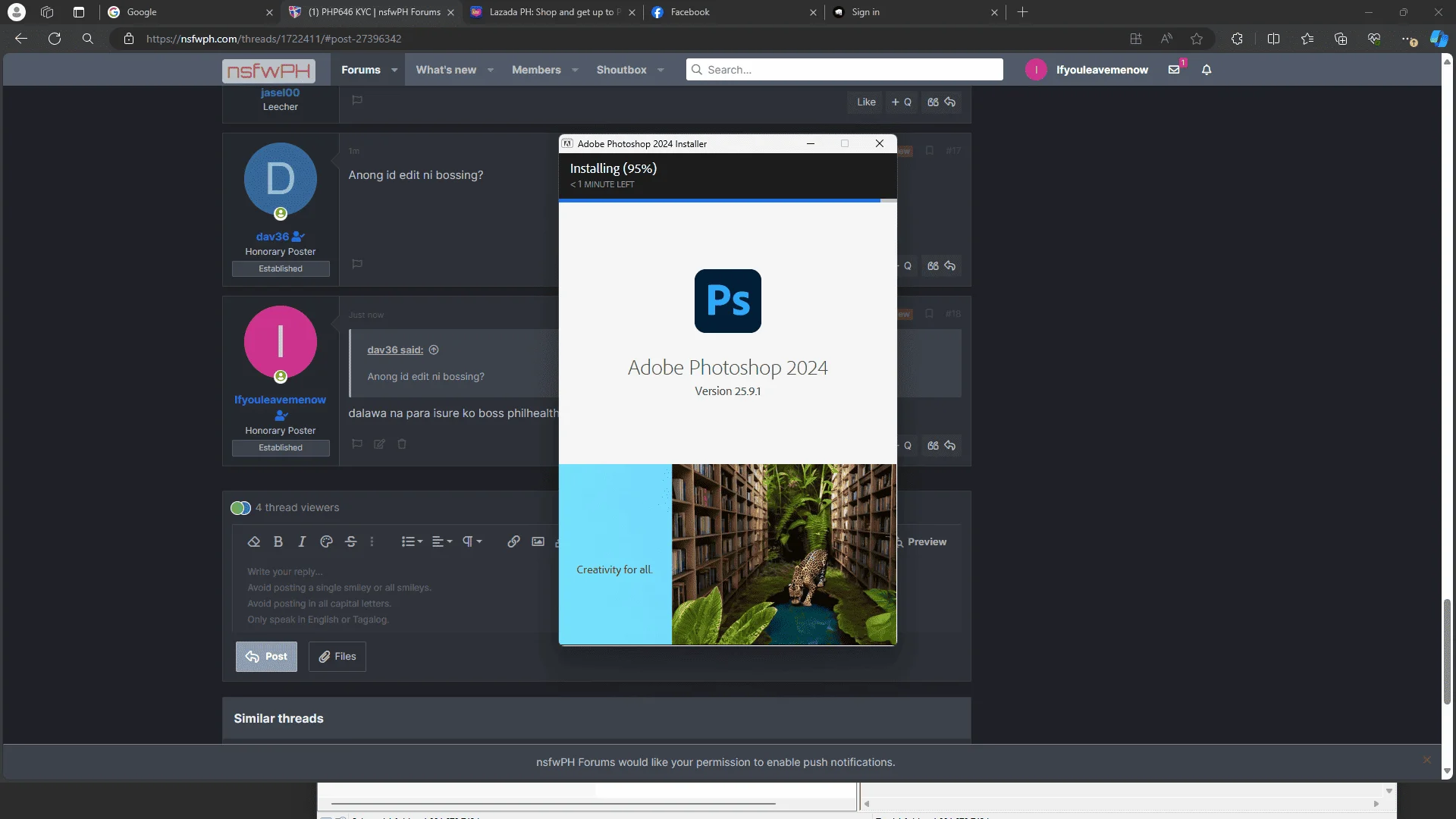Open the Members navigation item

(536, 70)
